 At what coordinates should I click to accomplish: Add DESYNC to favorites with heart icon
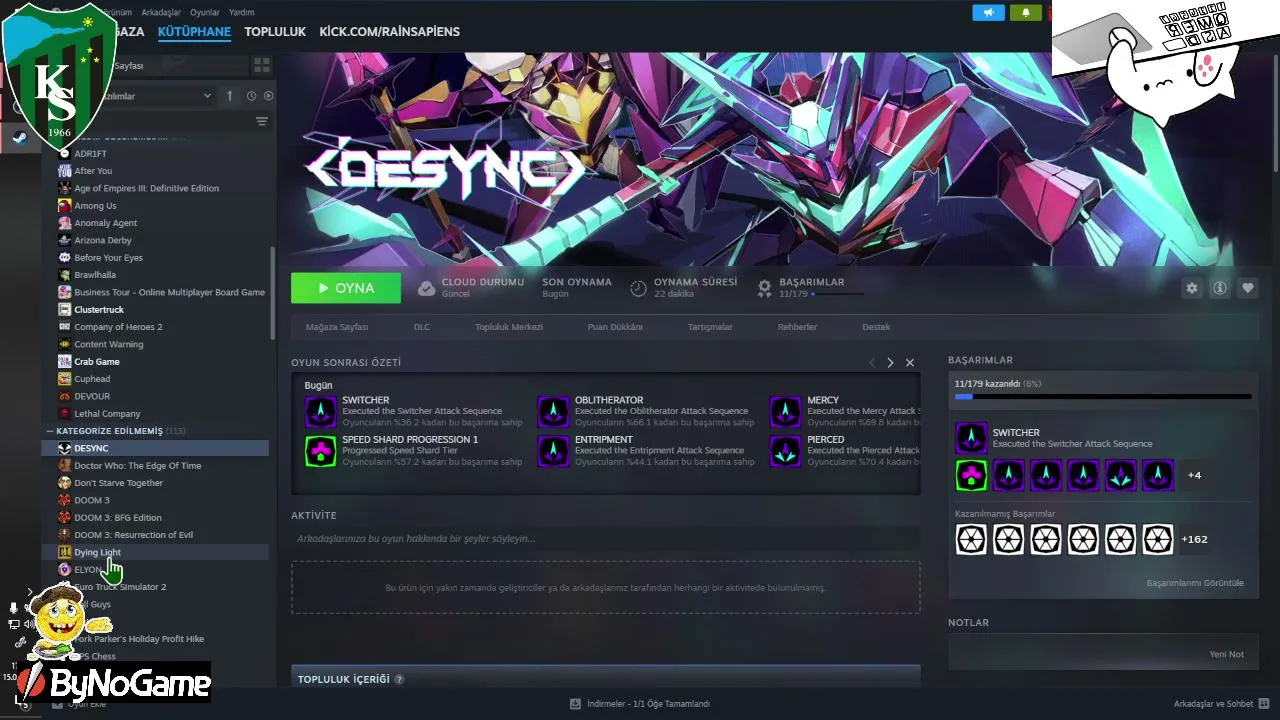coord(1247,288)
